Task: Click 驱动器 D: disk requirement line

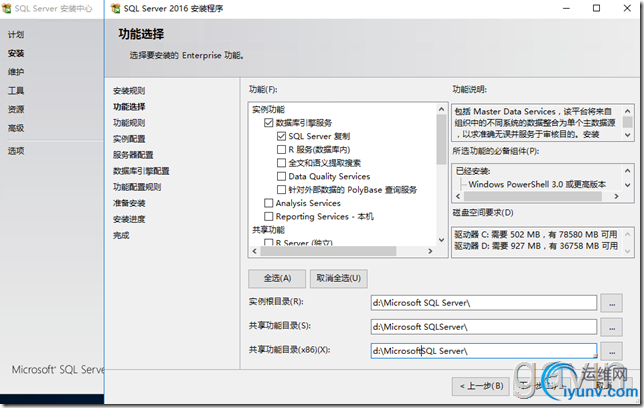Action: click(x=536, y=246)
